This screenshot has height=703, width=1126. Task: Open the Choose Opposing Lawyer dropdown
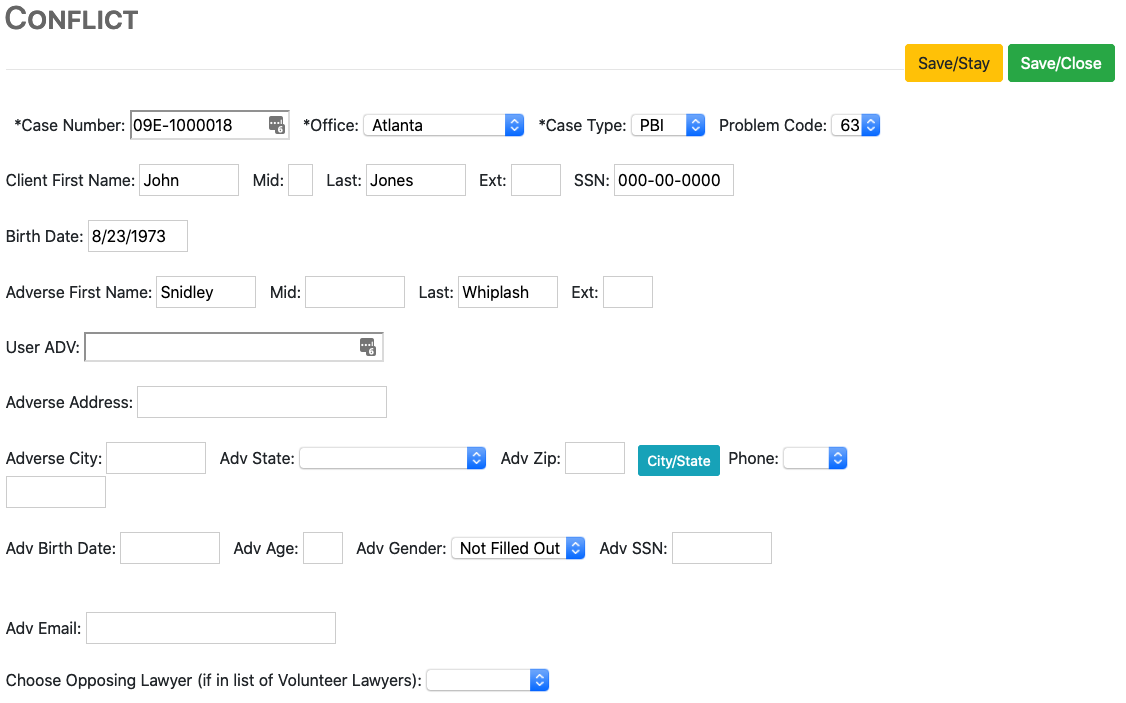click(x=488, y=680)
